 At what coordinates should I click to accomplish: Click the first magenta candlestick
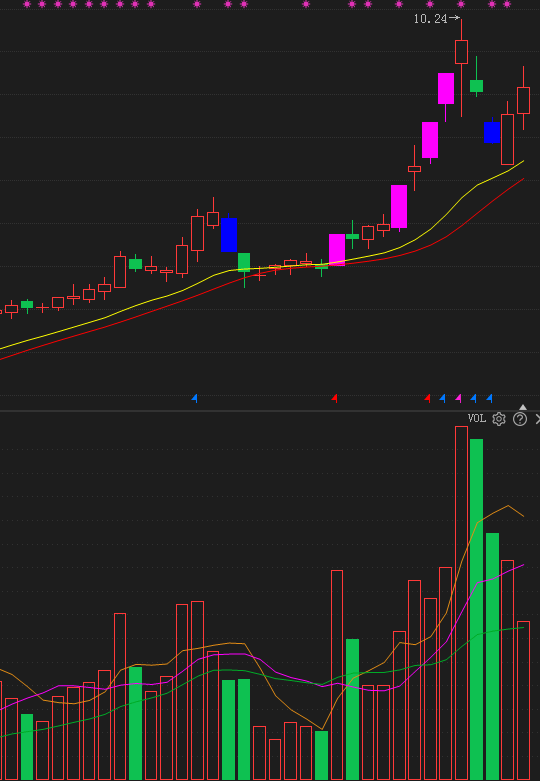click(x=337, y=250)
